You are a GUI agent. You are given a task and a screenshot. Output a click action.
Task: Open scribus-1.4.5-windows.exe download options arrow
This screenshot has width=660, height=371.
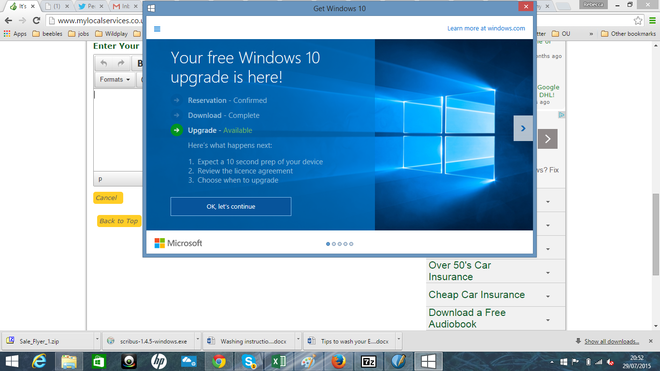click(x=197, y=339)
